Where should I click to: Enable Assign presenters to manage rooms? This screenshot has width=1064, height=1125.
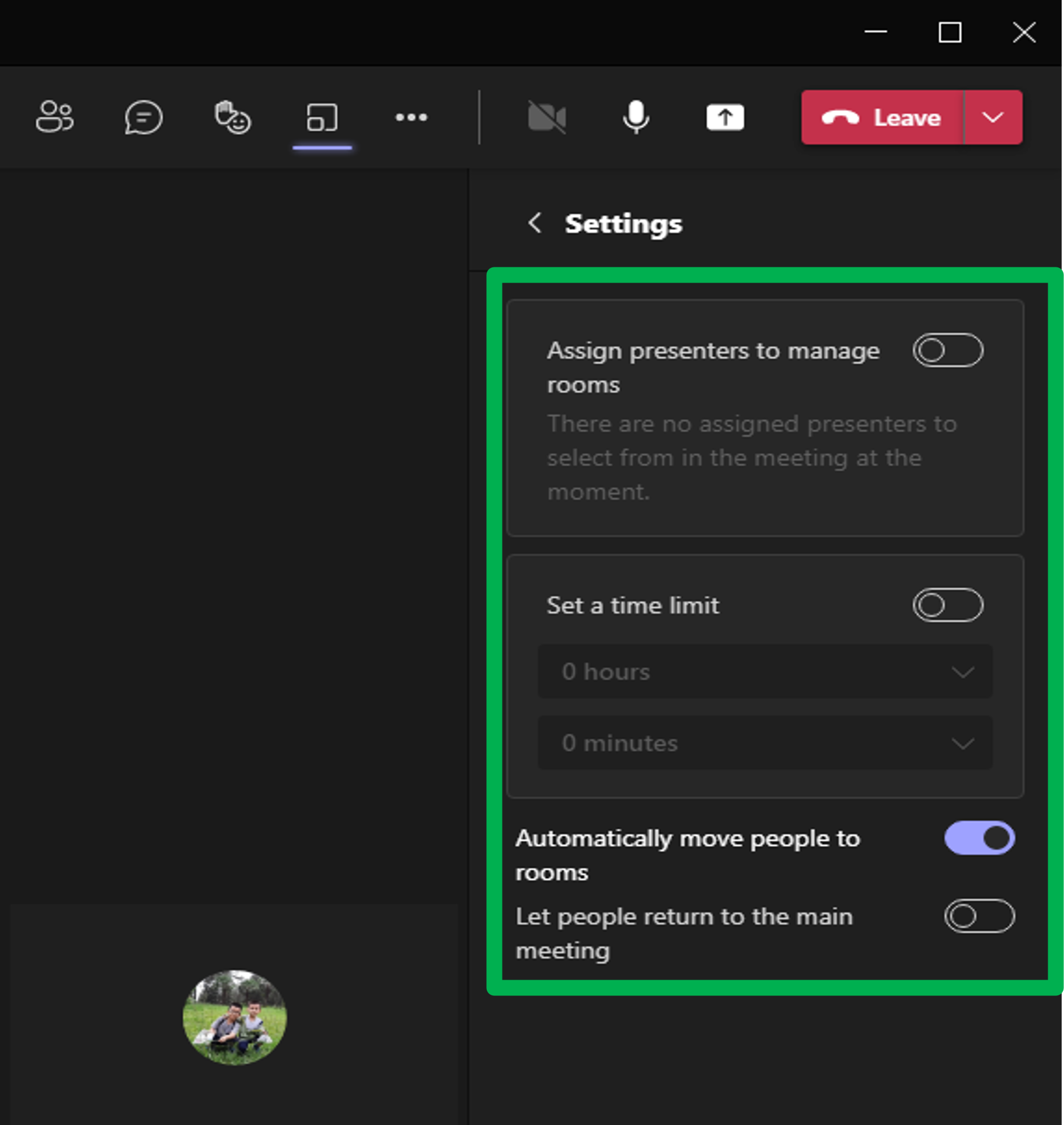(947, 350)
